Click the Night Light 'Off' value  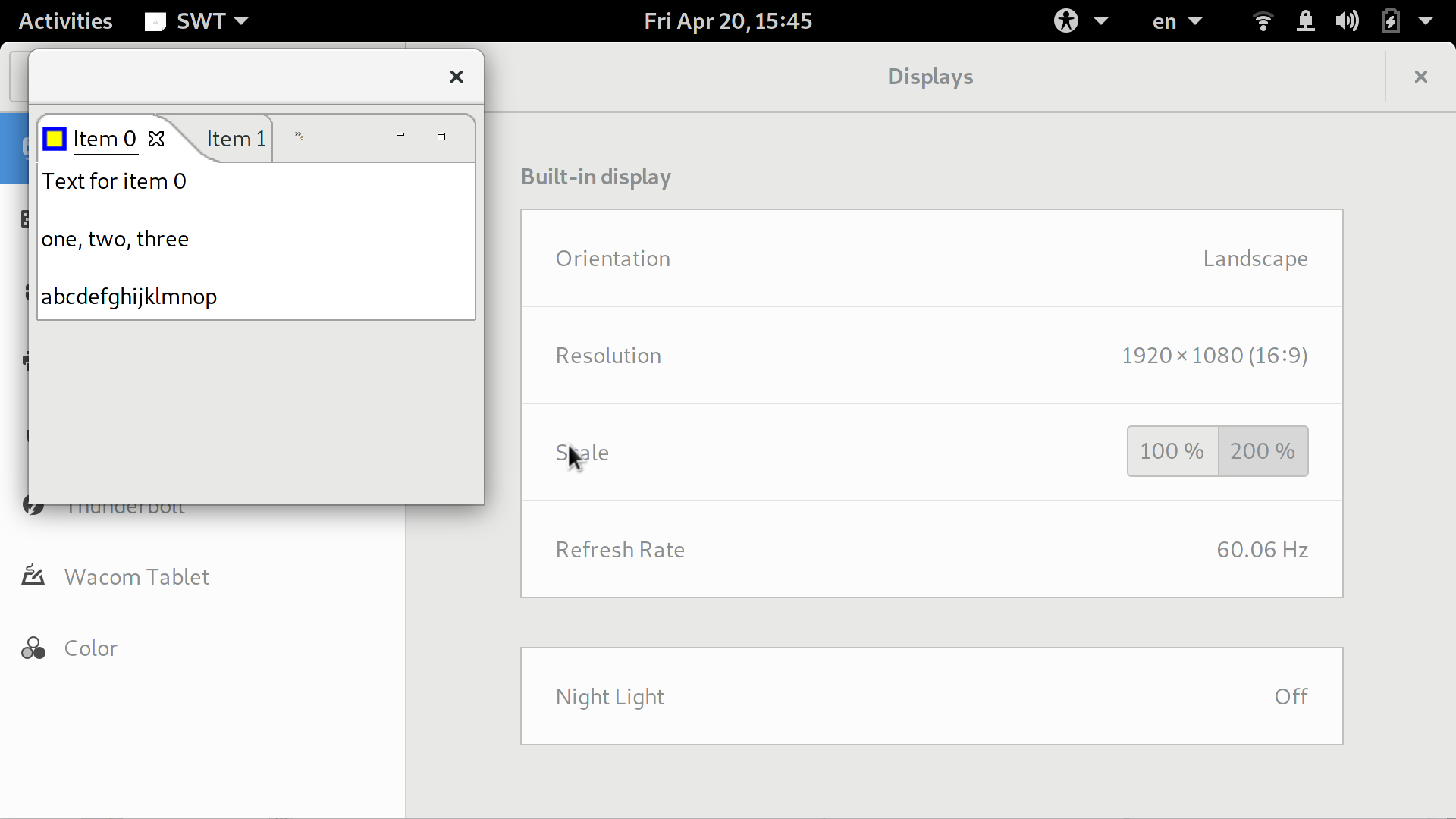tap(1291, 696)
